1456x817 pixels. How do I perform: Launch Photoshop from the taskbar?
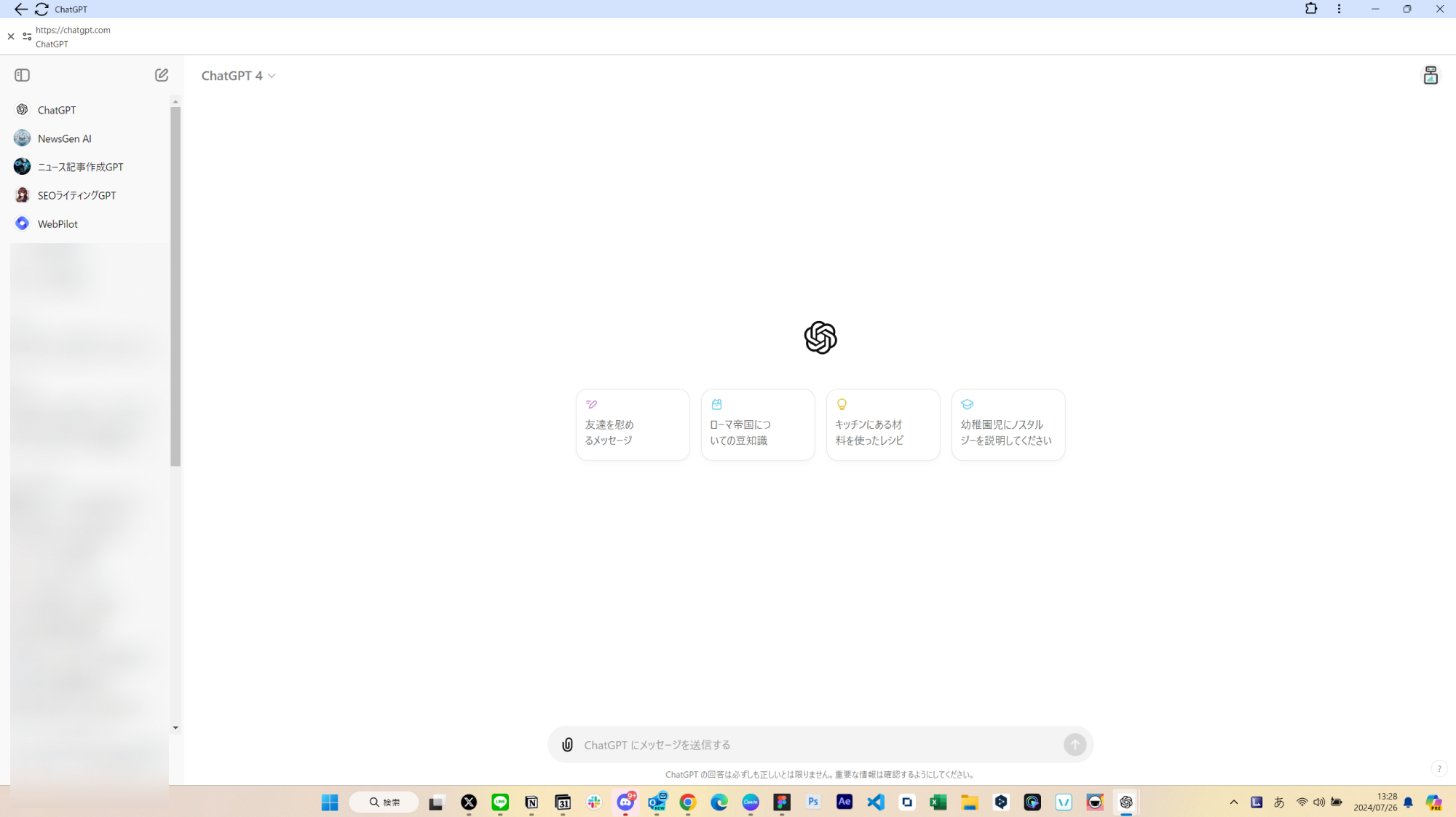pyautogui.click(x=813, y=802)
